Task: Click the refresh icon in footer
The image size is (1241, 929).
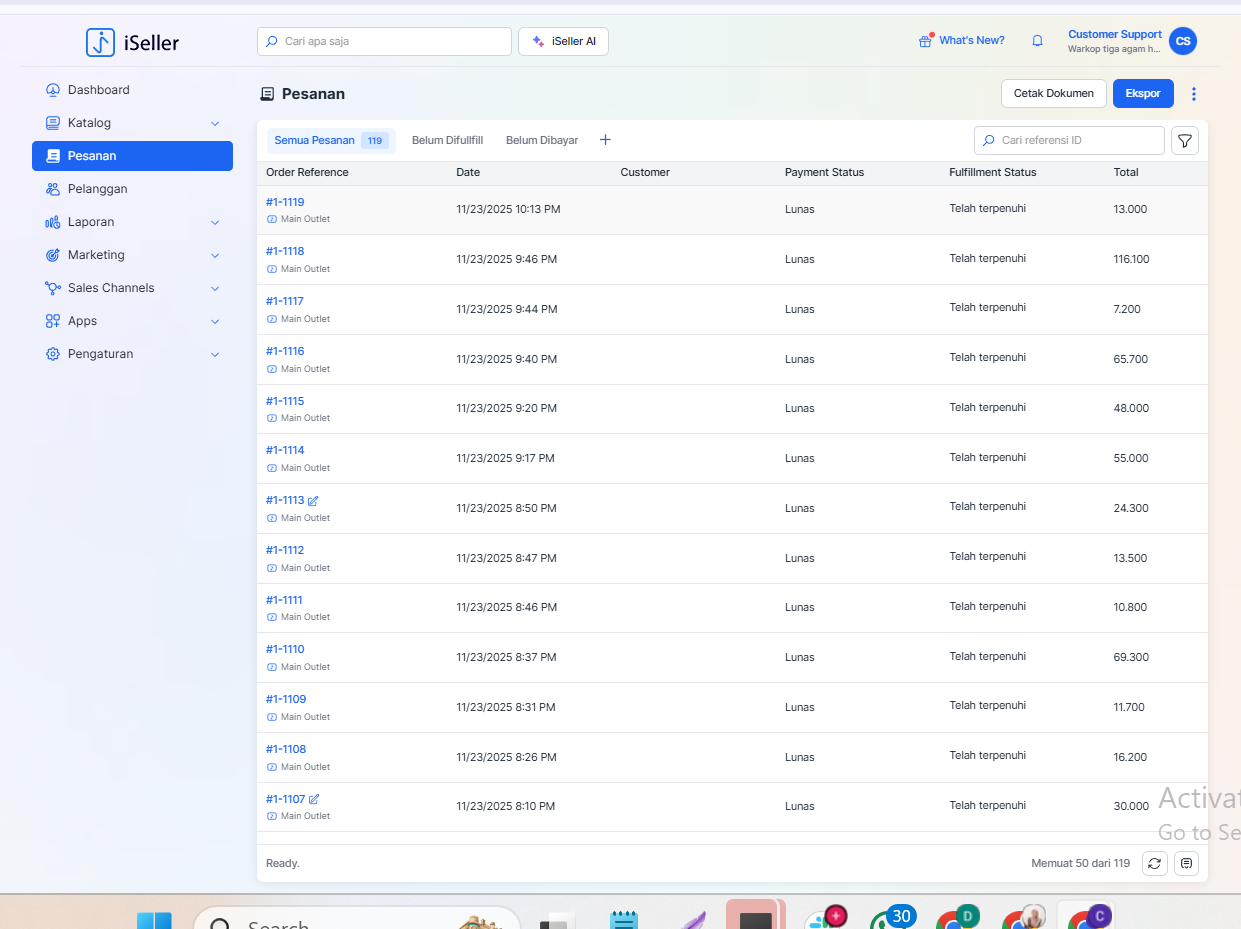Action: (x=1154, y=863)
